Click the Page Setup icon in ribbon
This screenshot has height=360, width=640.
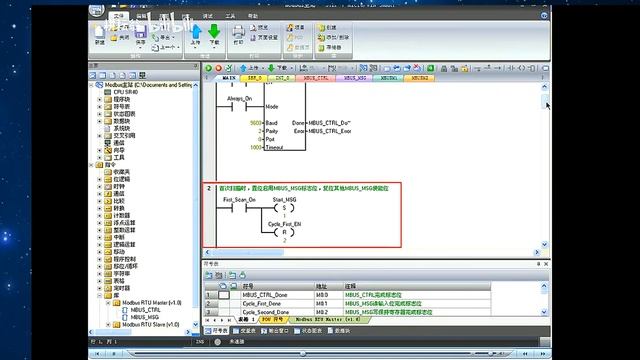[x=253, y=38]
